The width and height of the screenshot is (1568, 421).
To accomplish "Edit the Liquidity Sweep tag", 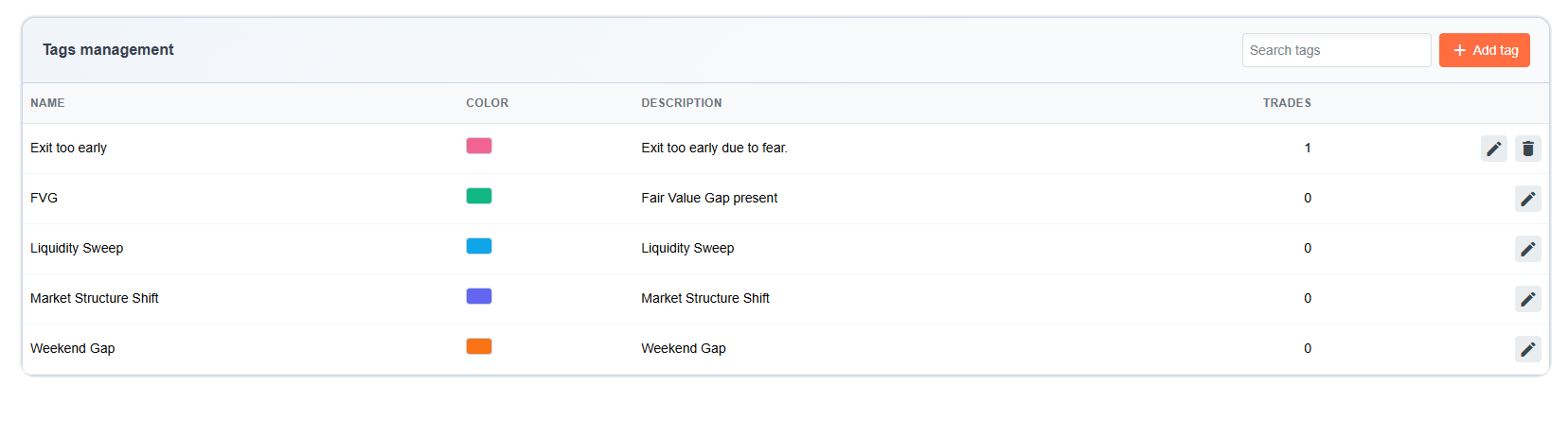I will pyautogui.click(x=1527, y=249).
